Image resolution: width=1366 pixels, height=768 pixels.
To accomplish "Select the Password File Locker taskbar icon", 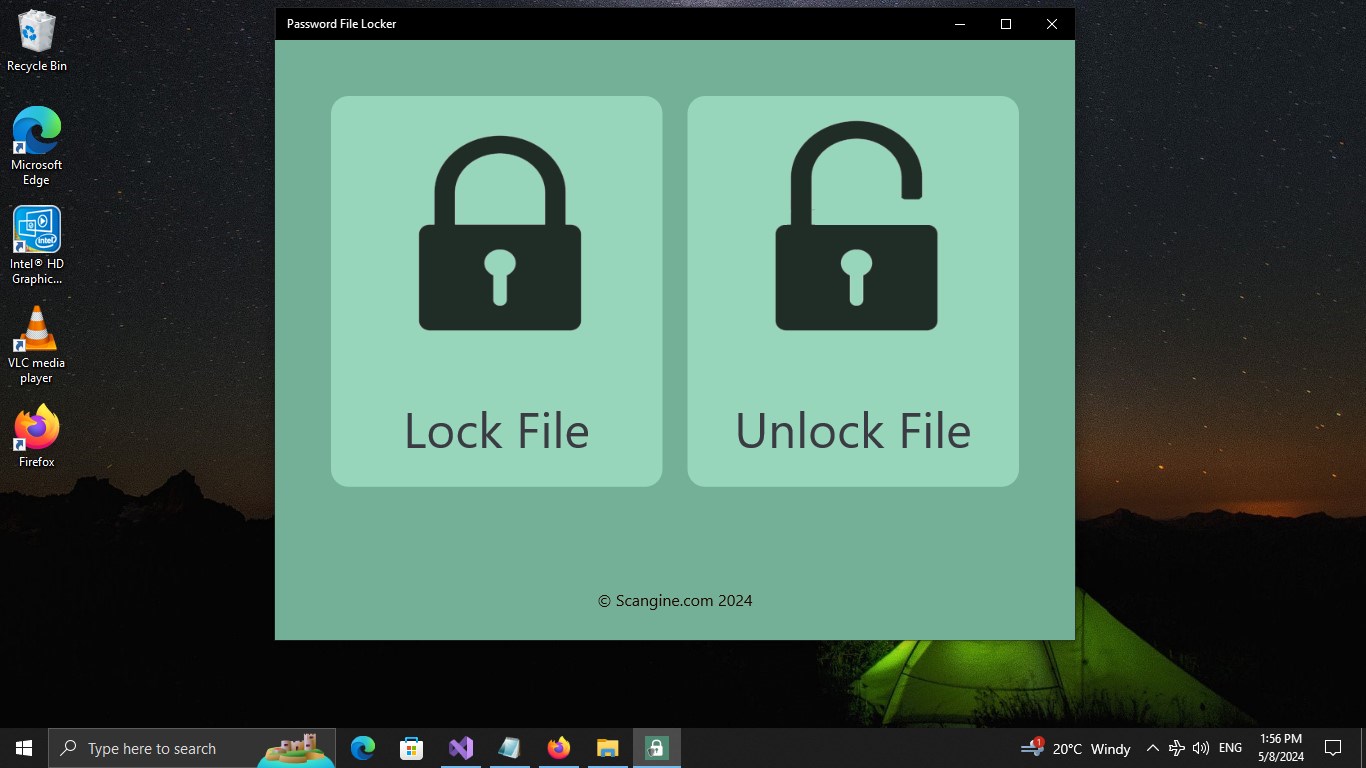I will (x=656, y=747).
